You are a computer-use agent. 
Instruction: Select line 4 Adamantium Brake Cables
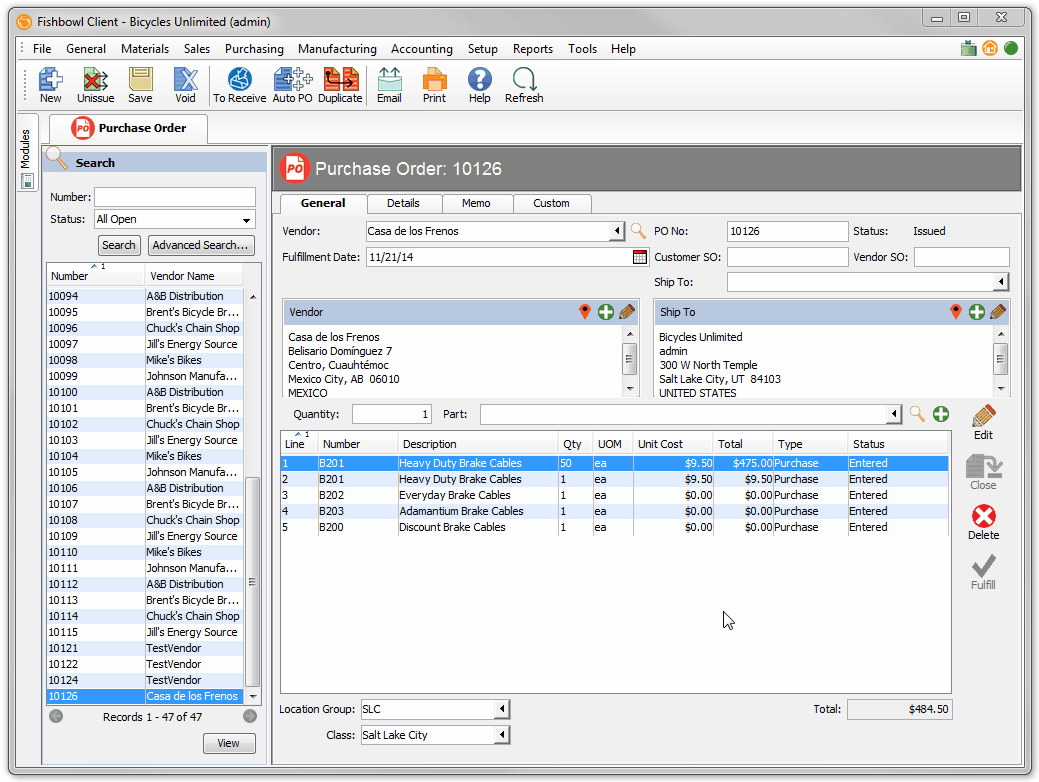pyautogui.click(x=615, y=511)
